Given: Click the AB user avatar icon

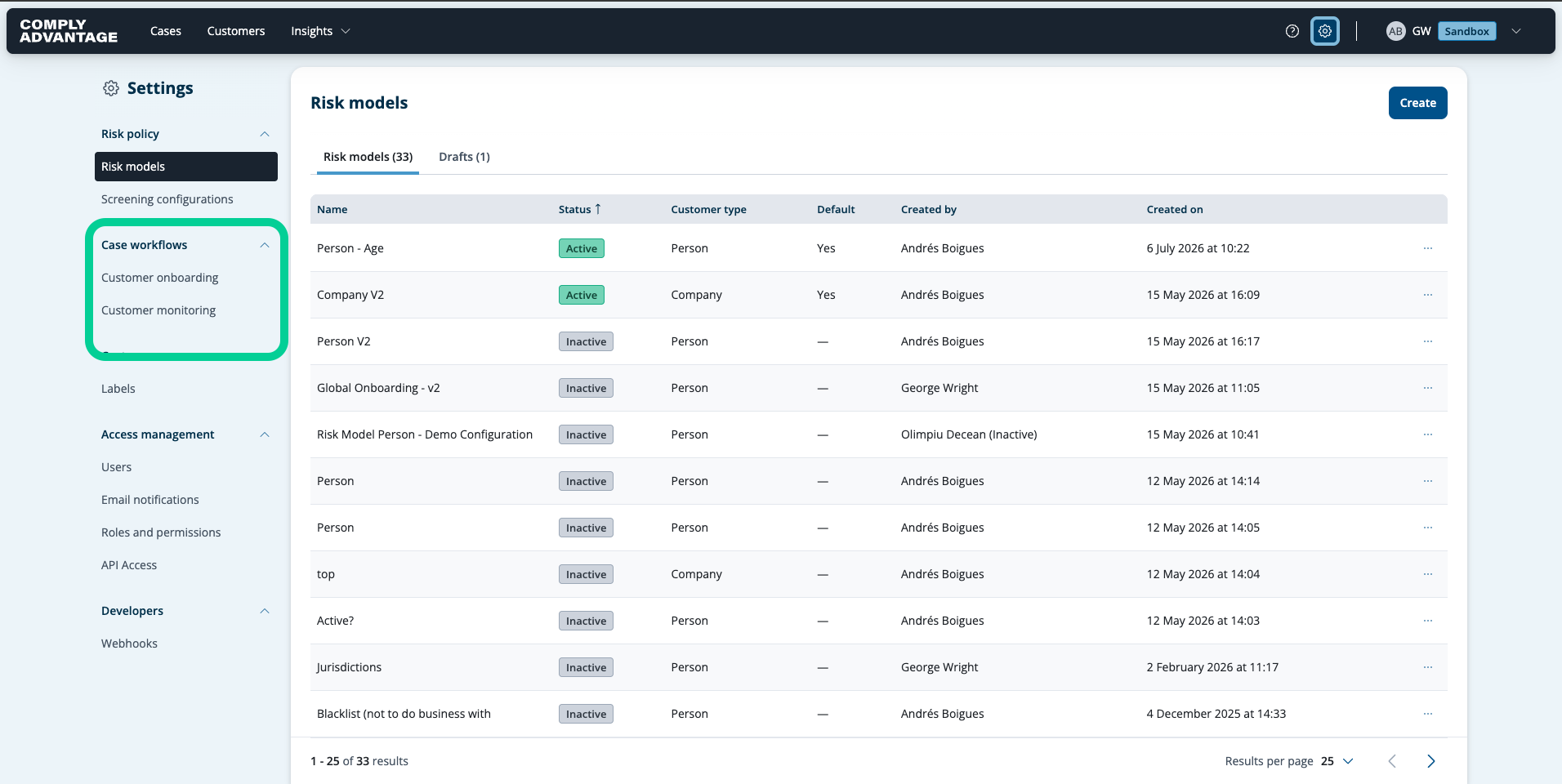Looking at the screenshot, I should pos(1395,31).
